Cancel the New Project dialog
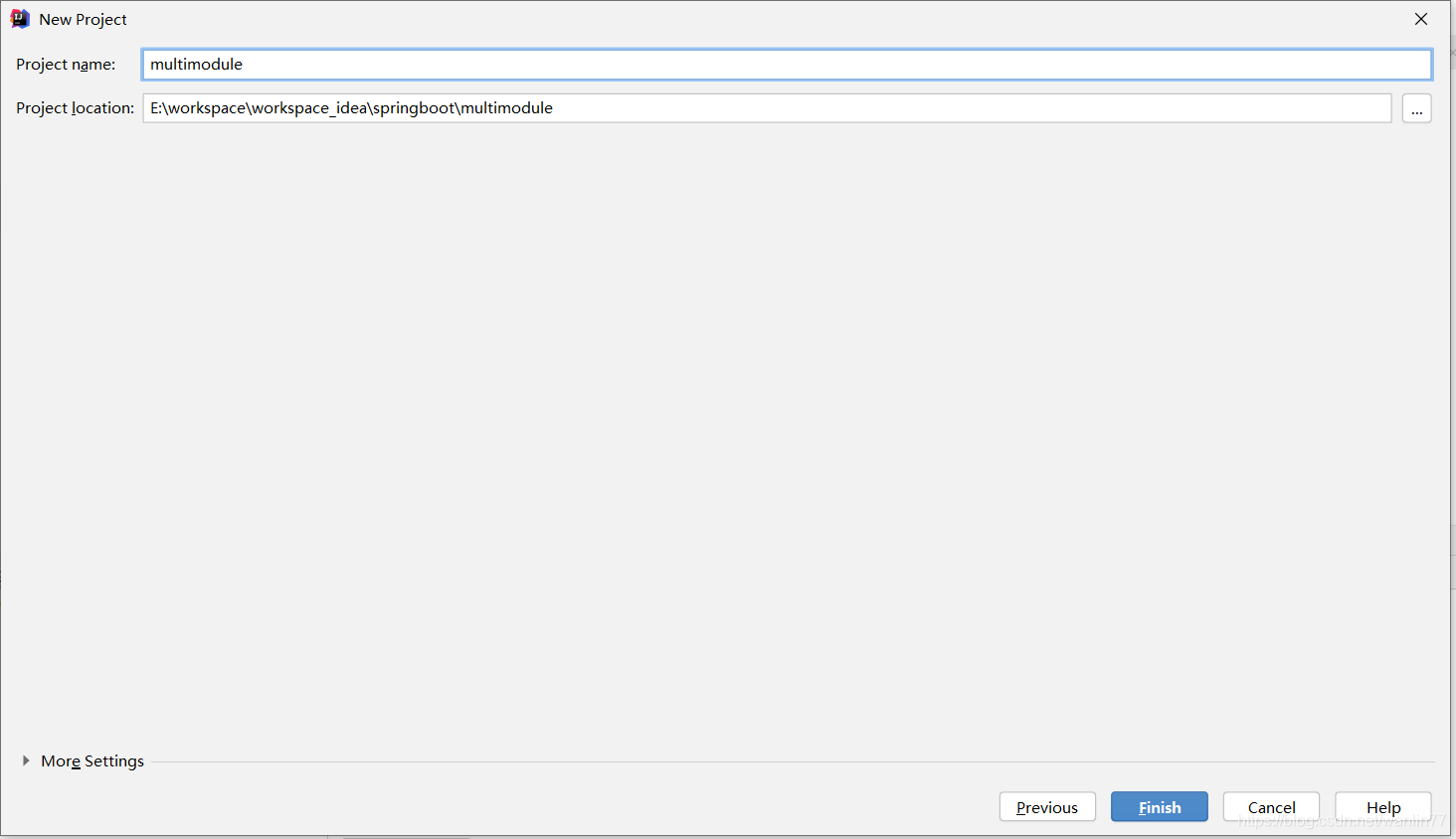This screenshot has width=1456, height=839. coord(1271,807)
